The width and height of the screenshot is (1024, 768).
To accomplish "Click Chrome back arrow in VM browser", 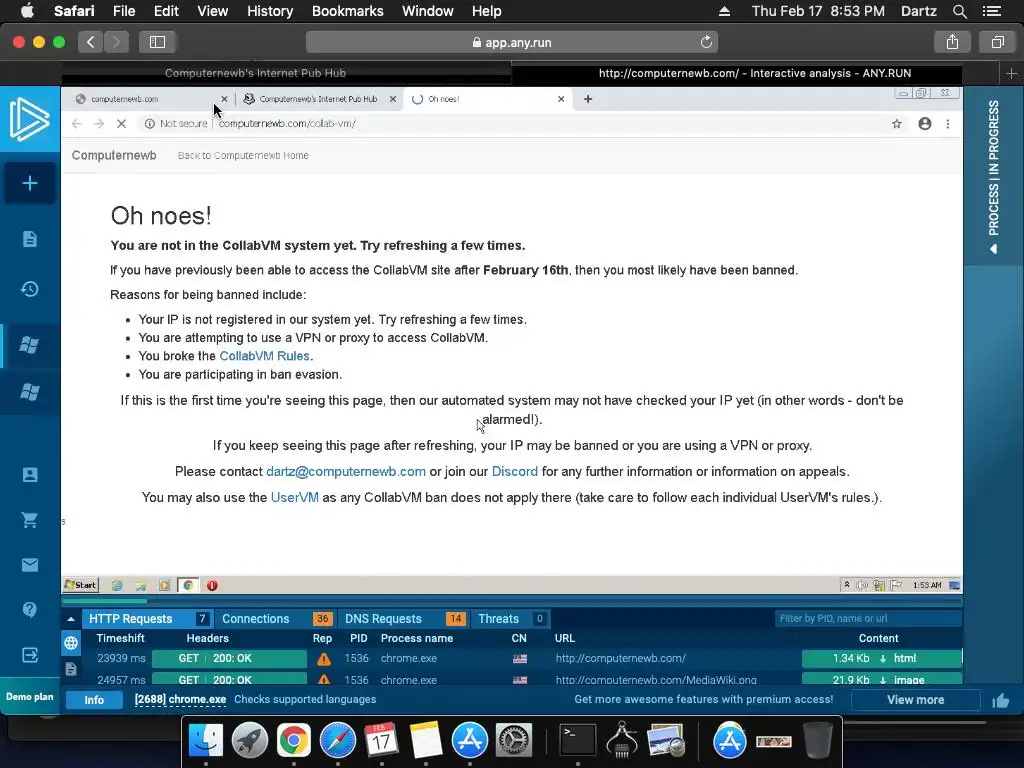I will [76, 123].
